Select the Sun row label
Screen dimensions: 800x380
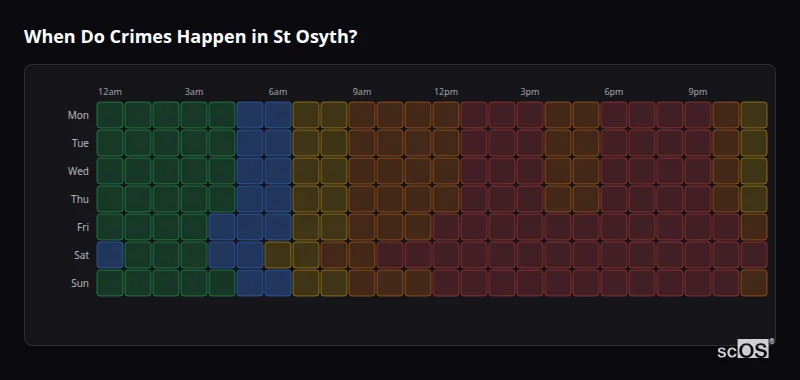80,284
